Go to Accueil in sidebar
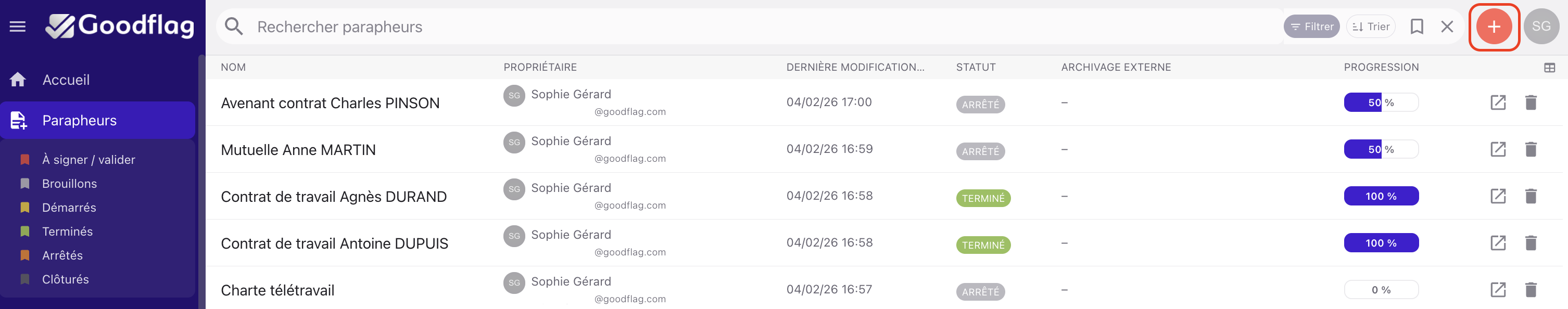 pos(66,80)
